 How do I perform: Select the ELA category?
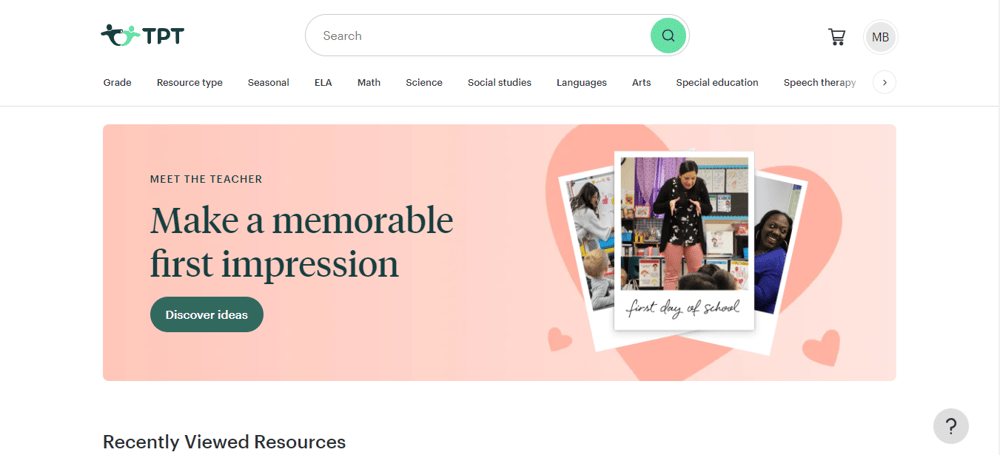323,82
